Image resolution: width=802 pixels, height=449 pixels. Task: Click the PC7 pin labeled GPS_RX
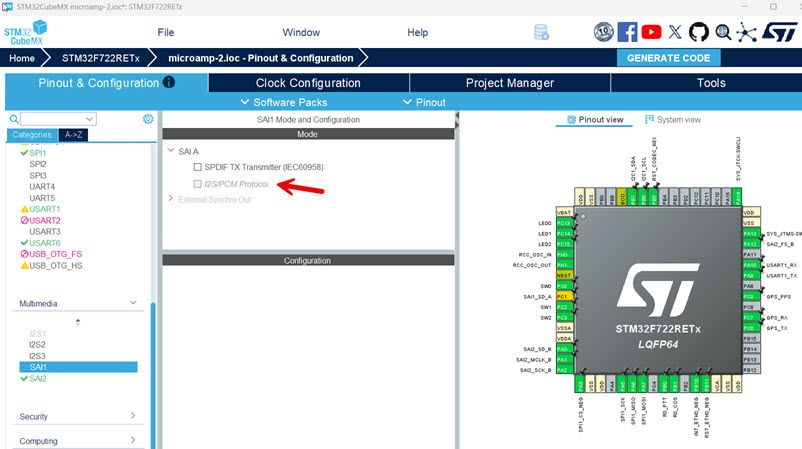(x=751, y=318)
